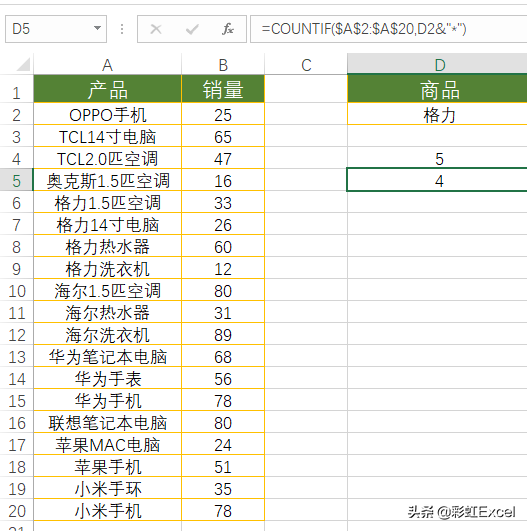
Task: Select cell containing 苹果手机
Action: tap(107, 467)
